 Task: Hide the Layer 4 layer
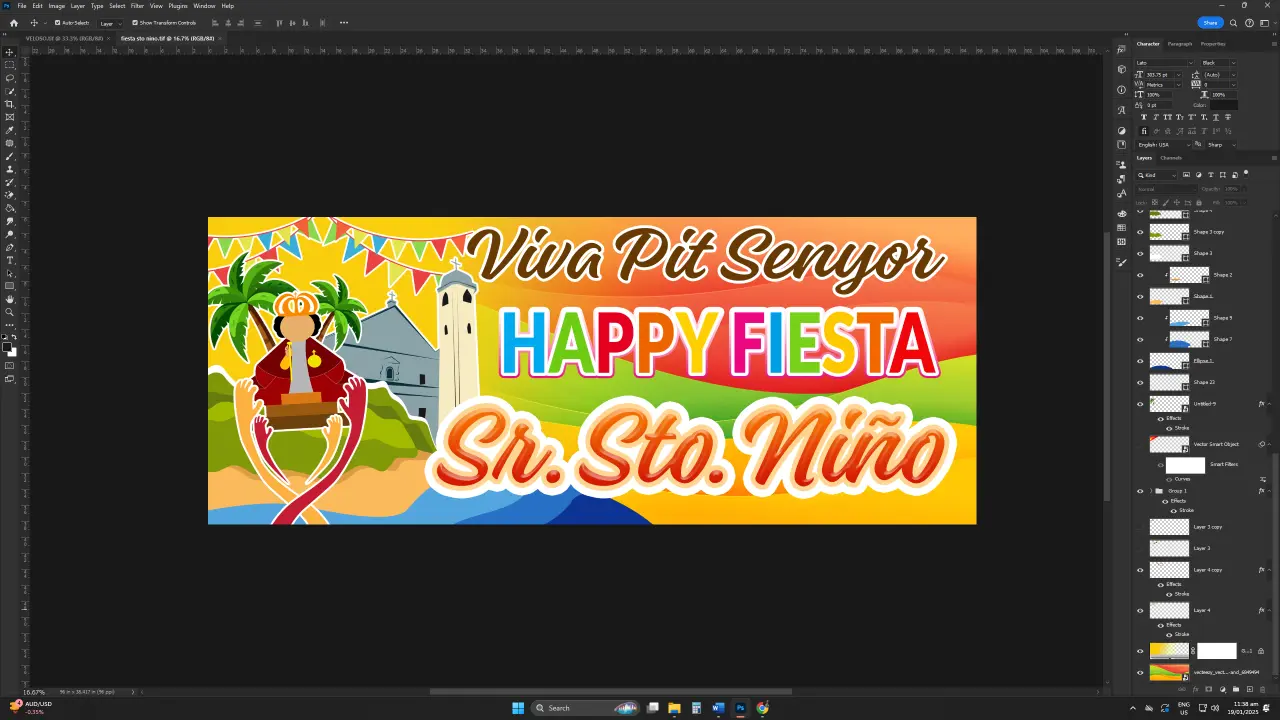pyautogui.click(x=1140, y=610)
